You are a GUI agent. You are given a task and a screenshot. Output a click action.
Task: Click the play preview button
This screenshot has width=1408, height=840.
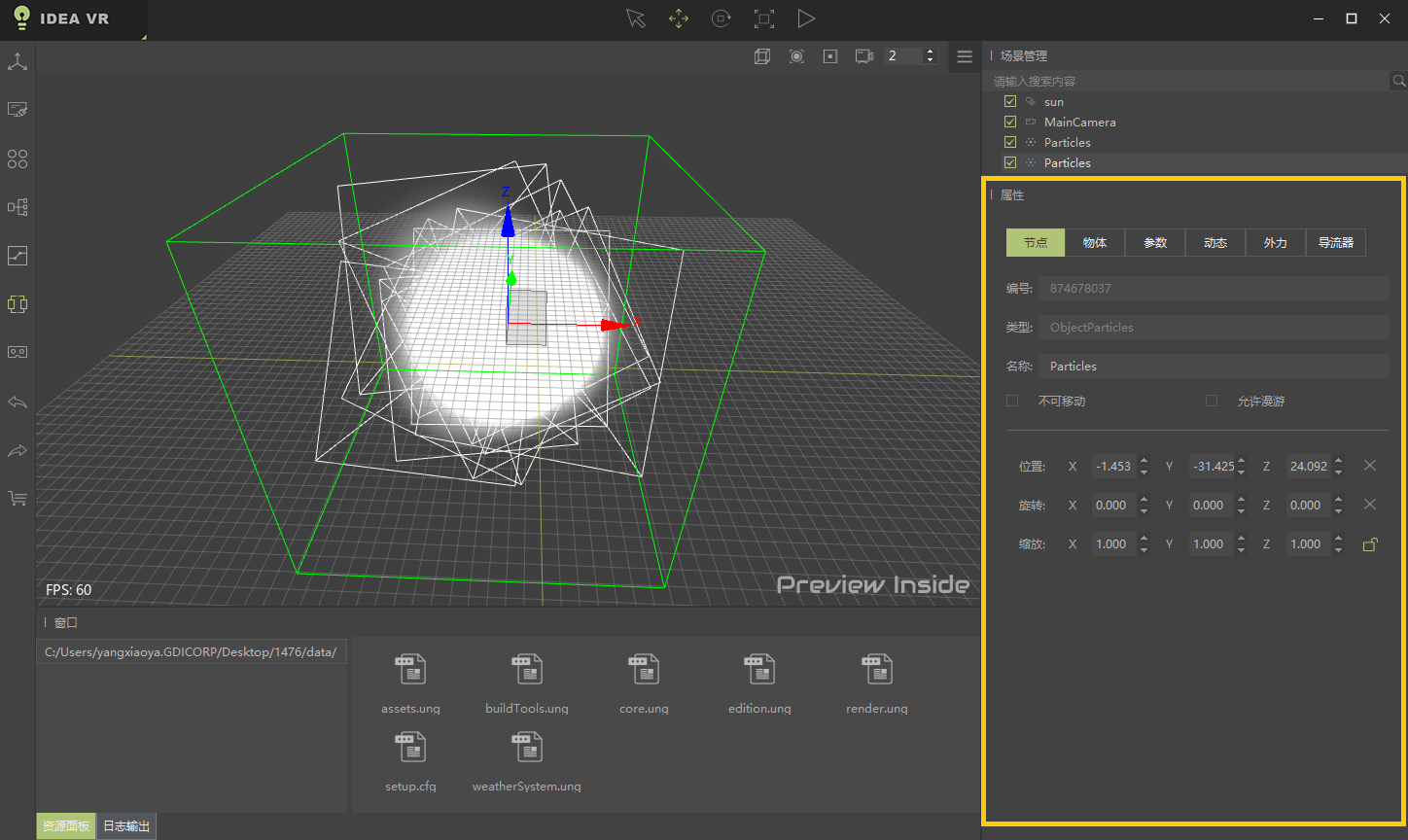[806, 19]
